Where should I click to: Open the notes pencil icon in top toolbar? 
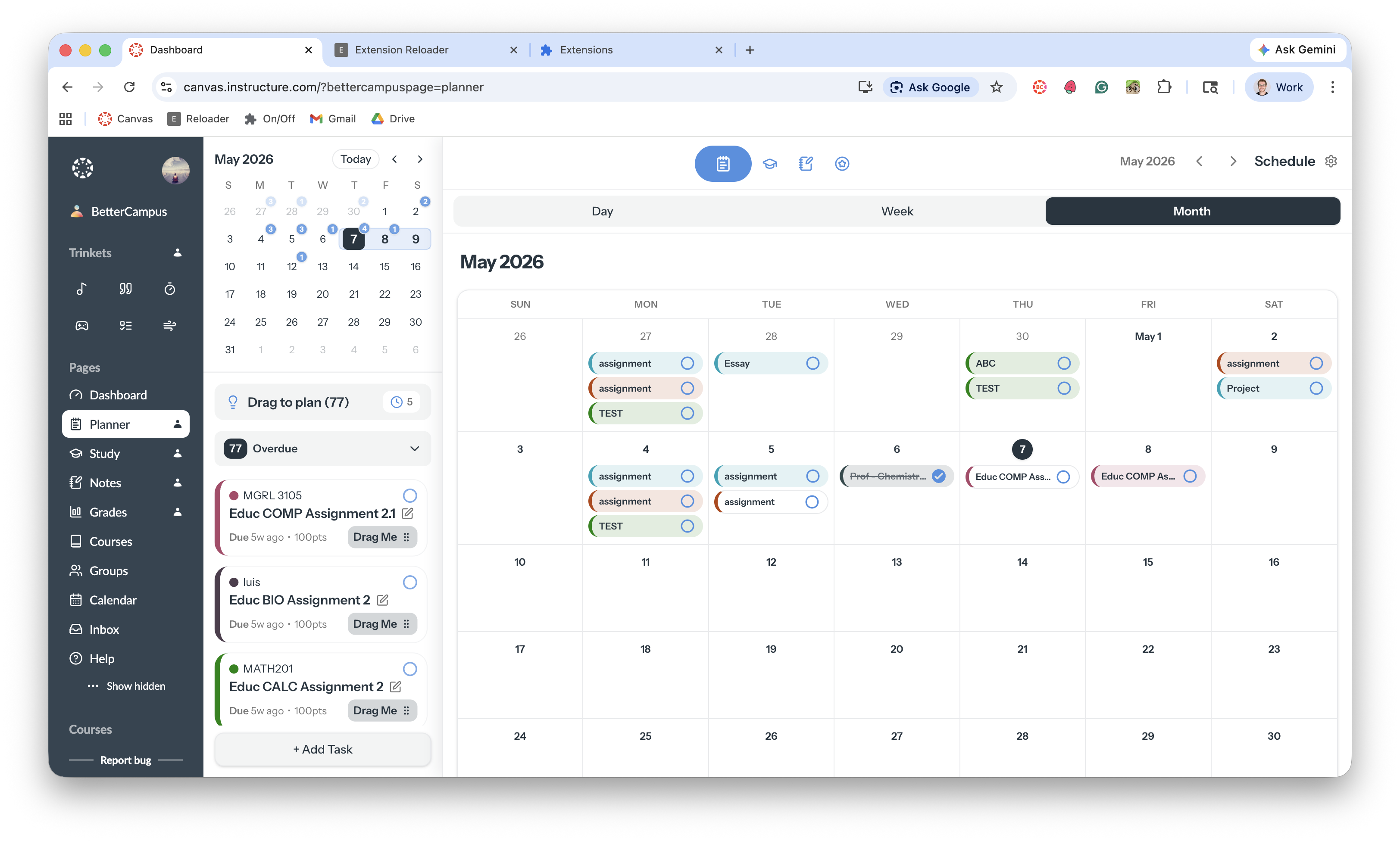806,164
